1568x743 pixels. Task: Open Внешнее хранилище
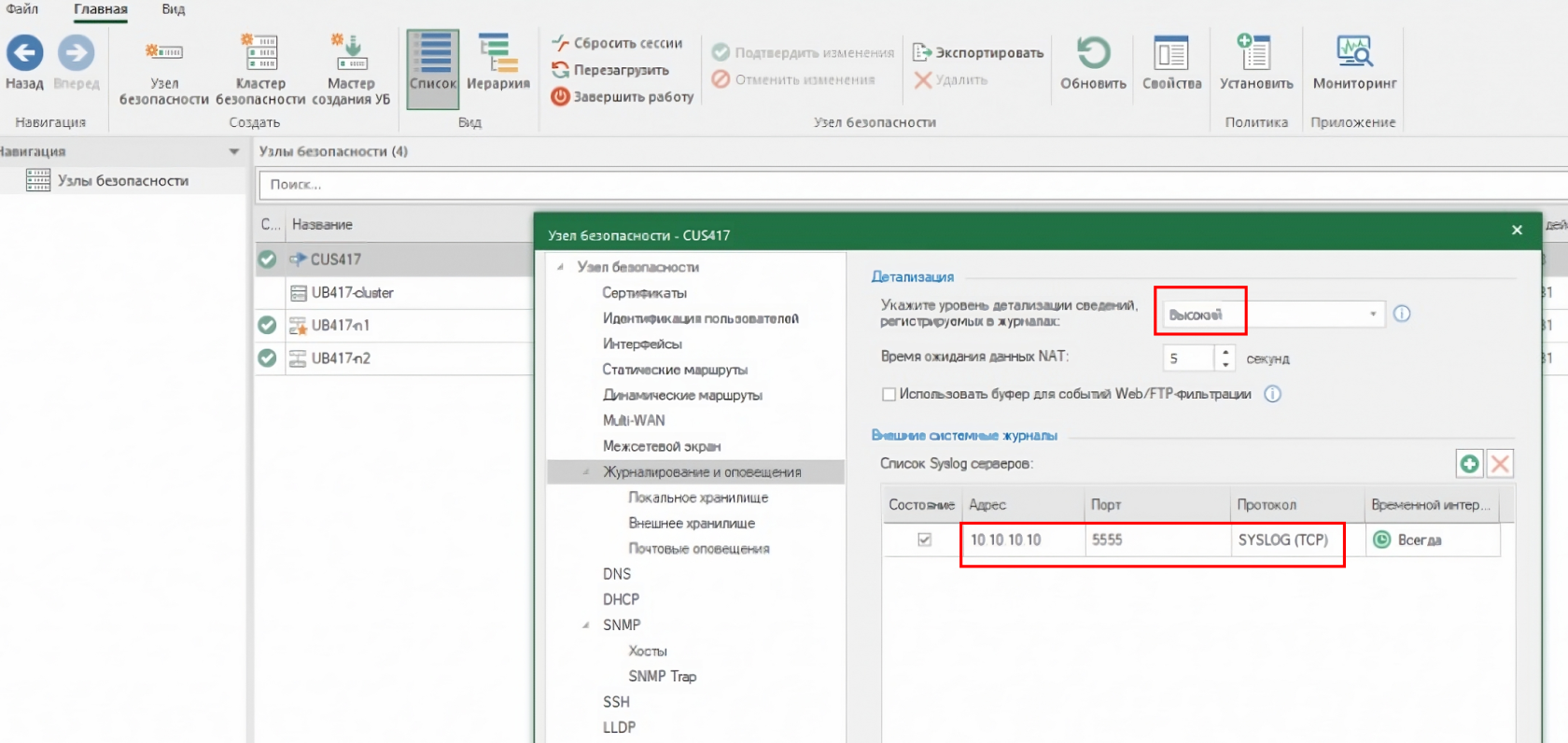(692, 523)
